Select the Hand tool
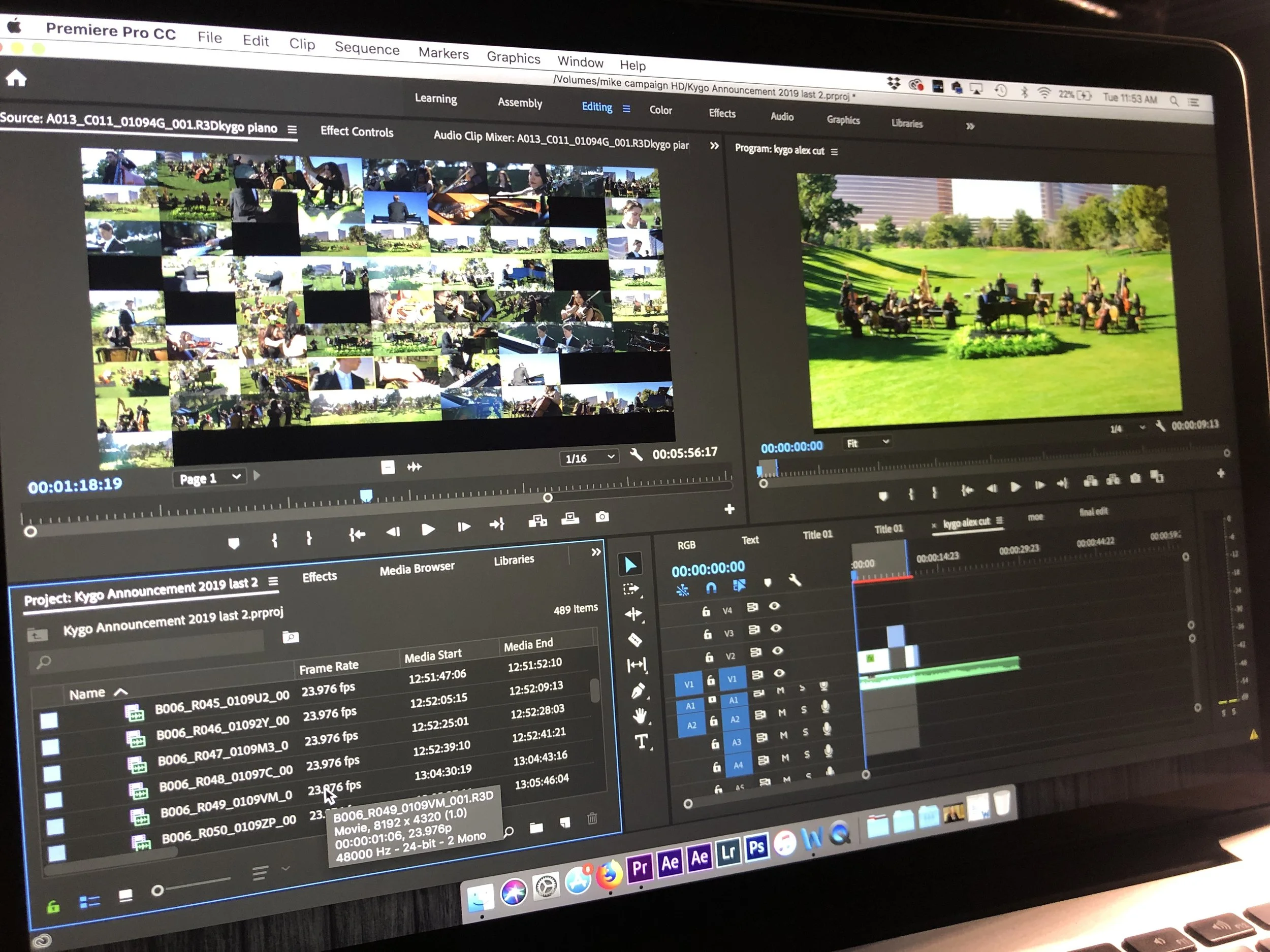This screenshot has width=1270, height=952. 639,715
